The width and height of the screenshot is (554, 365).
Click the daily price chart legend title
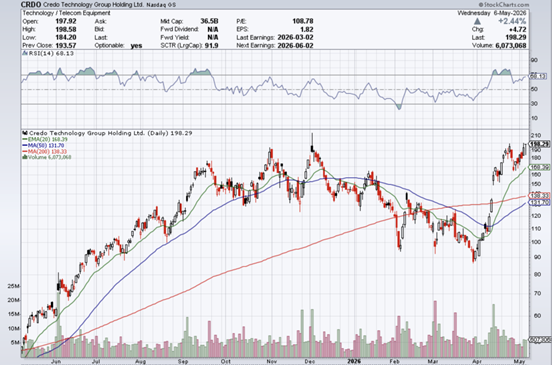tap(107, 133)
